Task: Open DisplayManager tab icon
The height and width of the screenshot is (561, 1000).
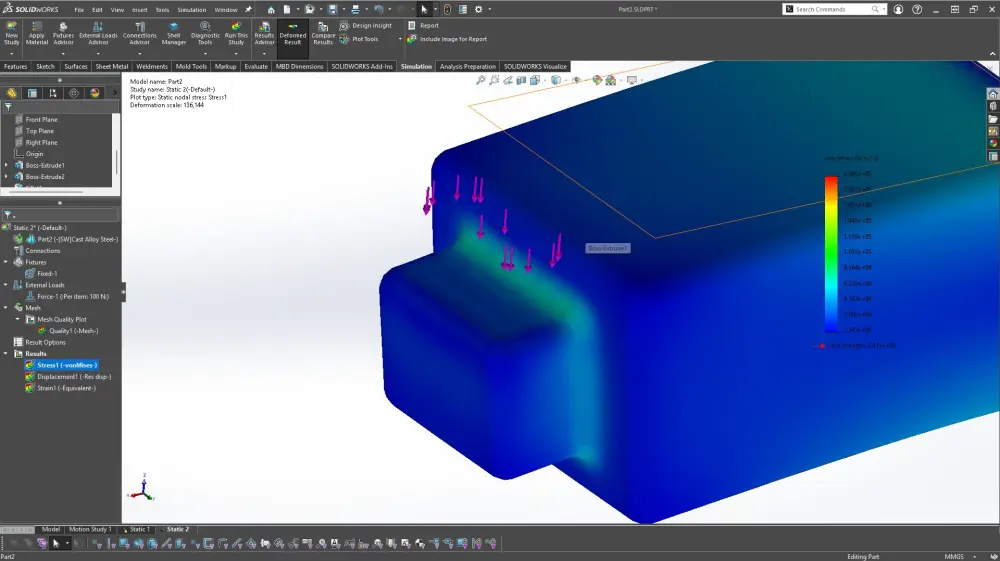Action: point(95,93)
